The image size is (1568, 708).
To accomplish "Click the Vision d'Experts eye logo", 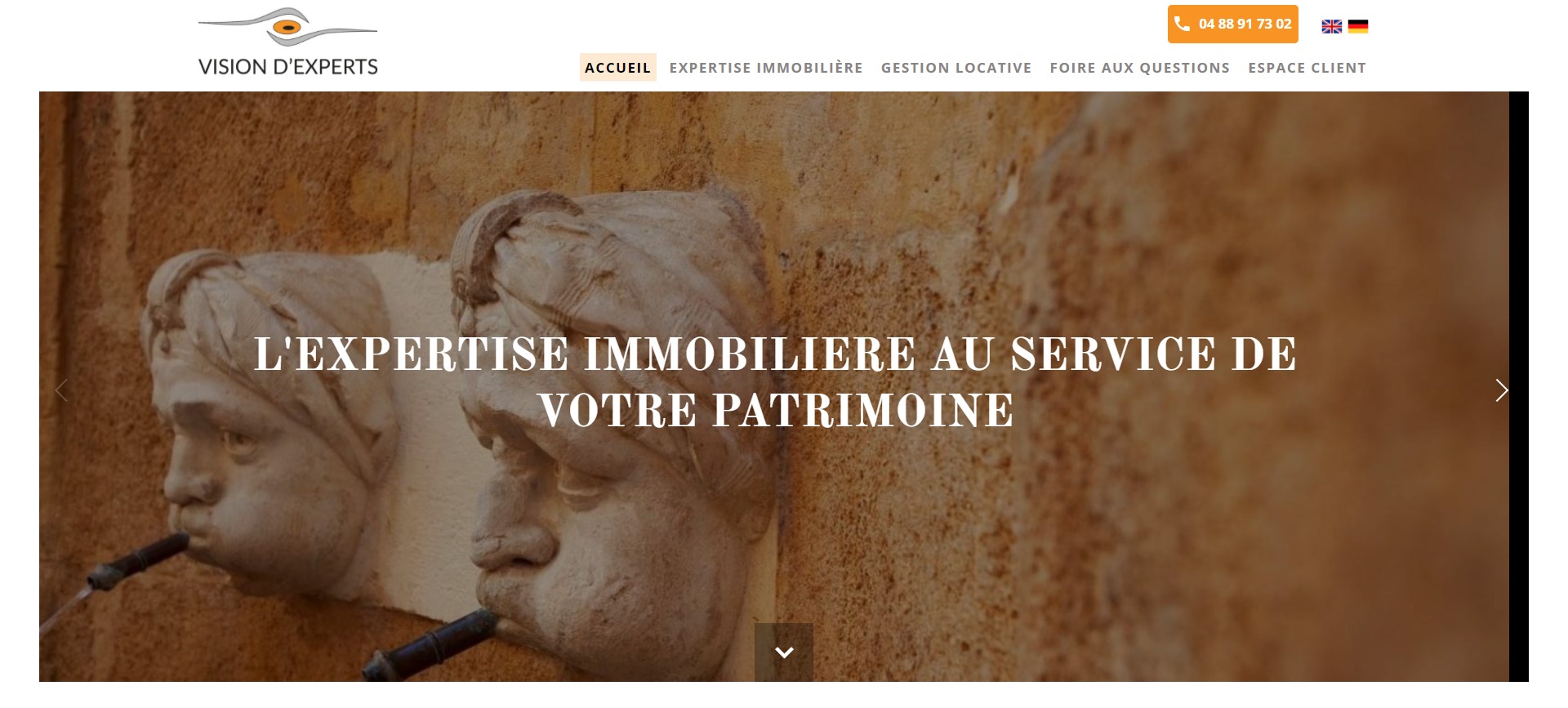I will click(x=287, y=27).
